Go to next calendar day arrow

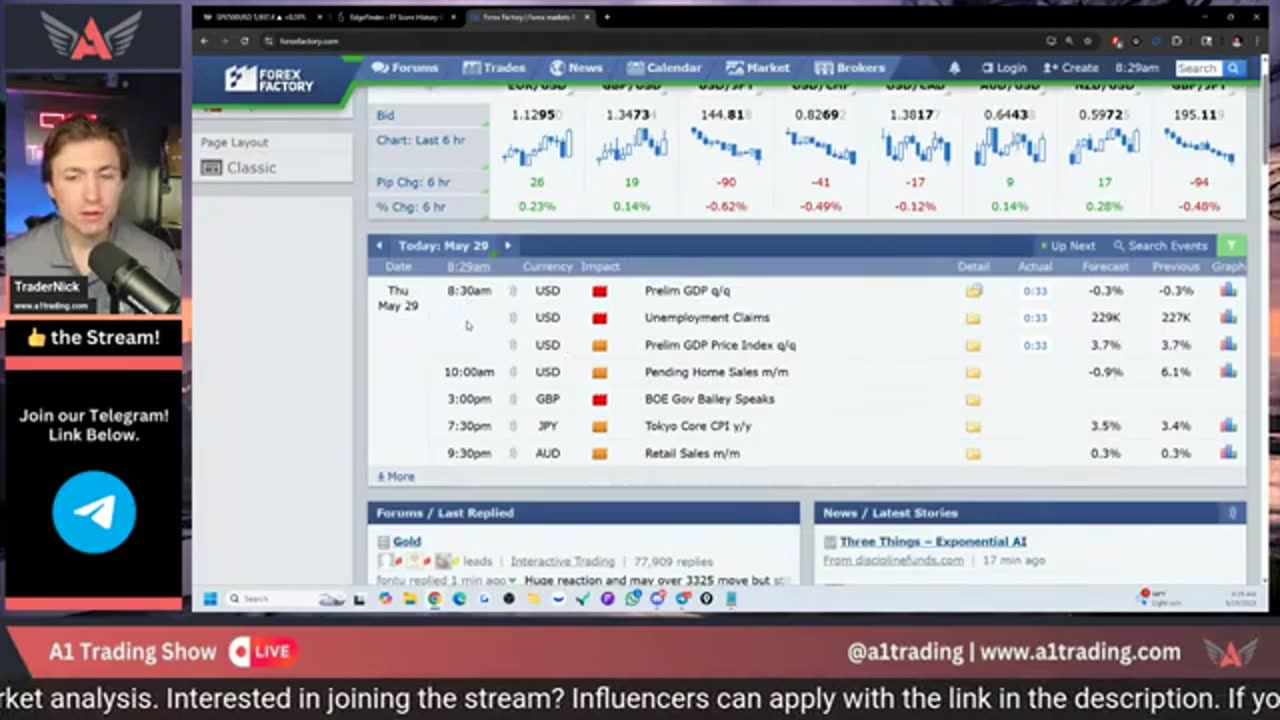pyautogui.click(x=507, y=245)
